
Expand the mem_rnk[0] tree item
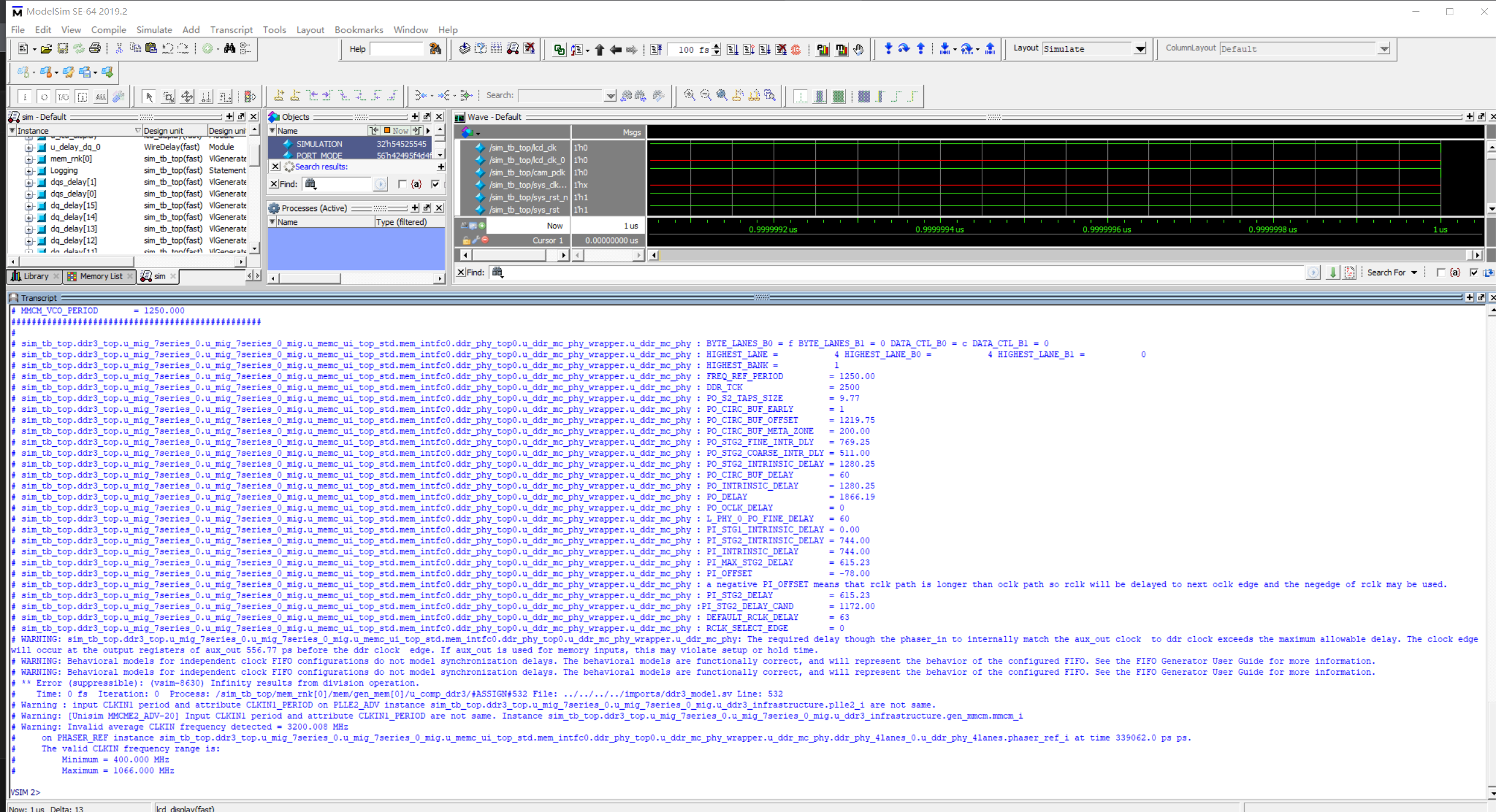(29, 158)
